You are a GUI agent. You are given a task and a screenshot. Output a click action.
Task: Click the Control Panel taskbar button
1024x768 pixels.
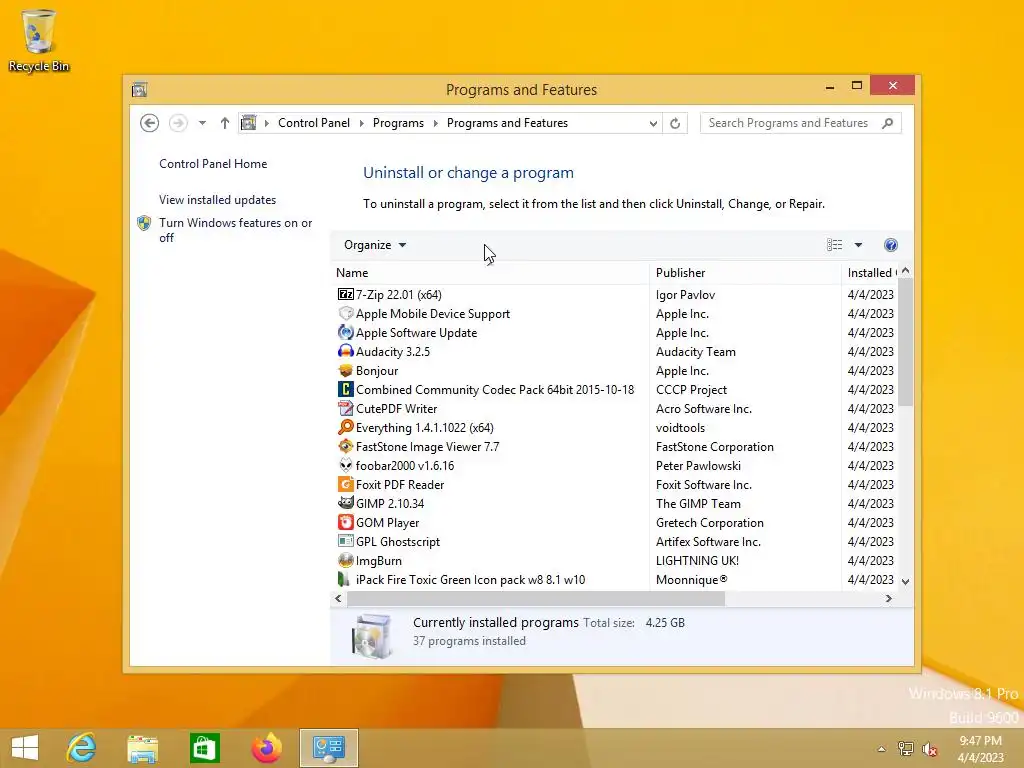click(x=328, y=748)
